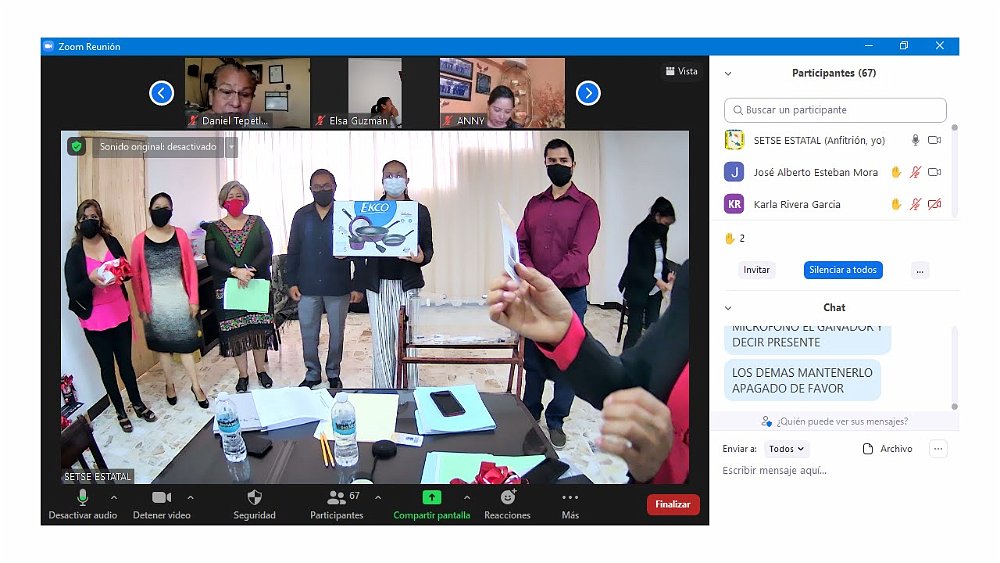Collapse the Chat panel header
Screen dimensions: 1000x563
pos(728,308)
